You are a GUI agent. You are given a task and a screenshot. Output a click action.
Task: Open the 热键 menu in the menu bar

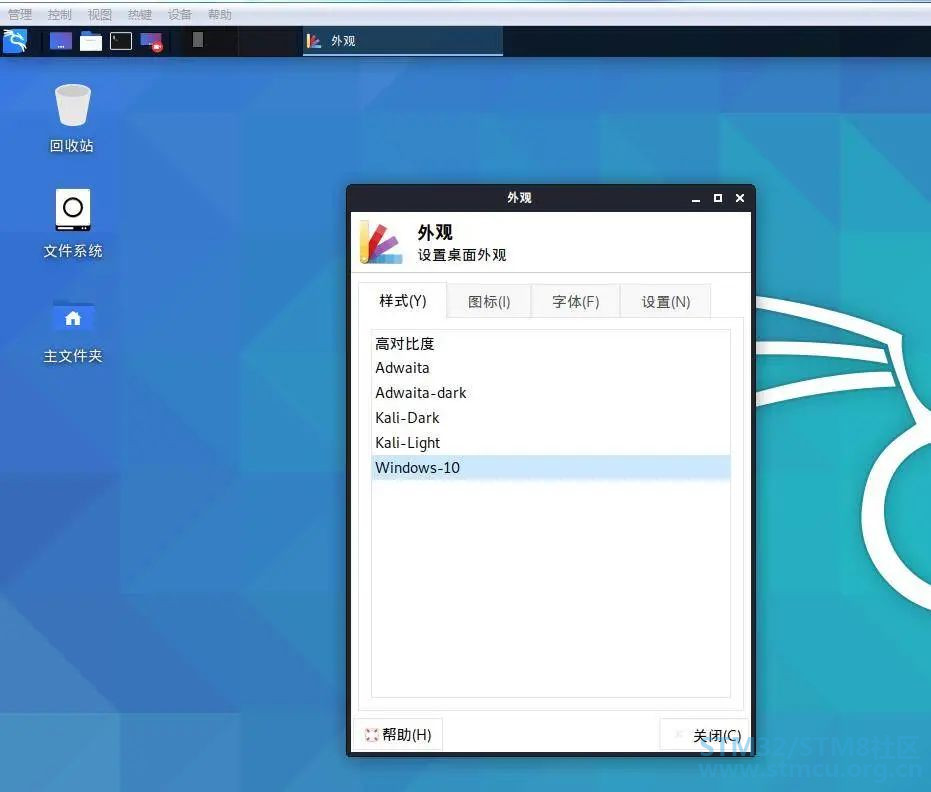139,14
